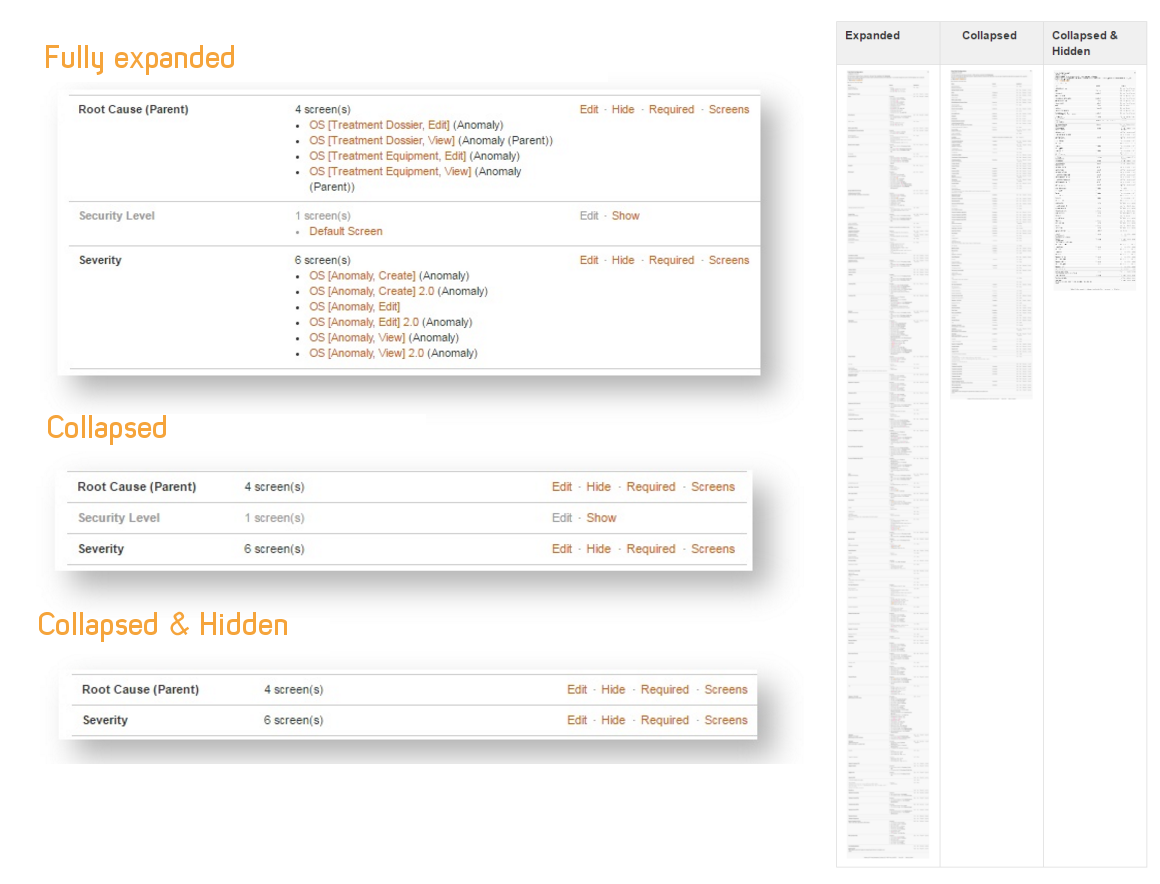Image resolution: width=1160 pixels, height=884 pixels.
Task: Click '4 screen(s)' in the Fully expanded panel
Action: (323, 109)
